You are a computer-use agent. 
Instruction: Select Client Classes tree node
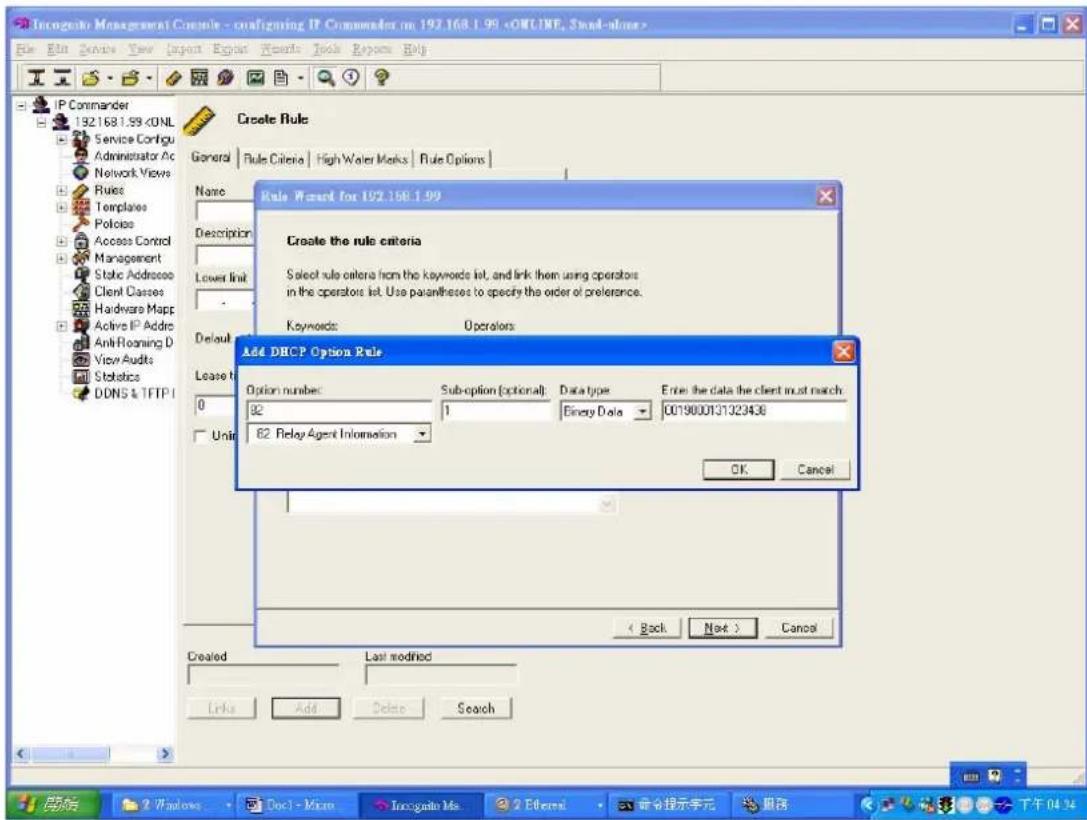[129, 292]
